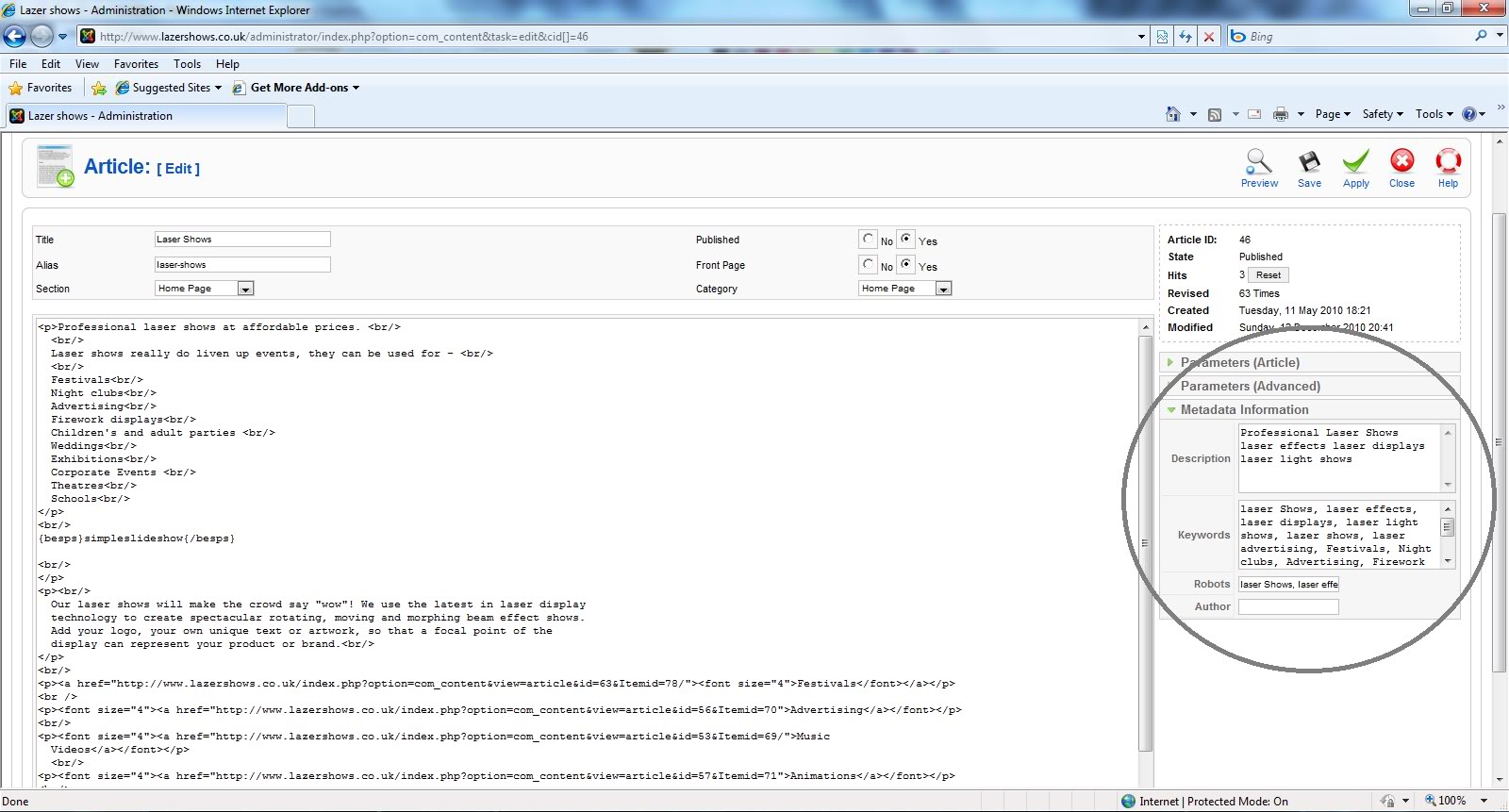This screenshot has height=812, width=1509.
Task: Click the Suggested Sites link
Action: pos(171,88)
